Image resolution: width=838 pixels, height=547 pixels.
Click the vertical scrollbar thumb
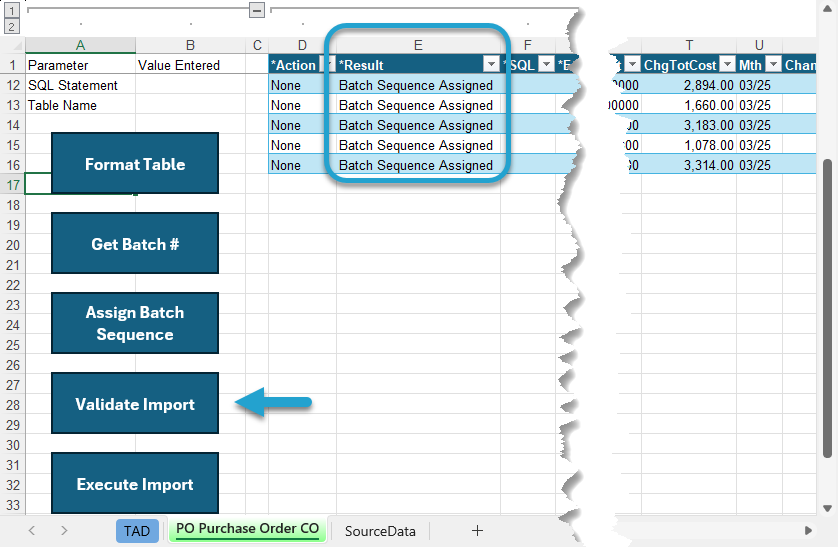click(x=827, y=308)
